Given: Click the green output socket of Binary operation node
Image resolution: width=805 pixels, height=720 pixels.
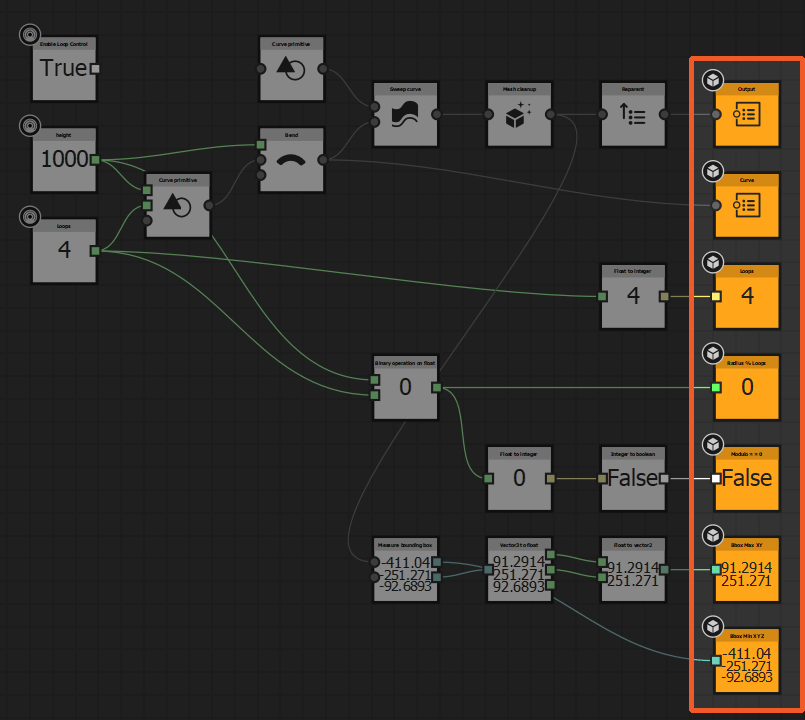Looking at the screenshot, I should (438, 385).
